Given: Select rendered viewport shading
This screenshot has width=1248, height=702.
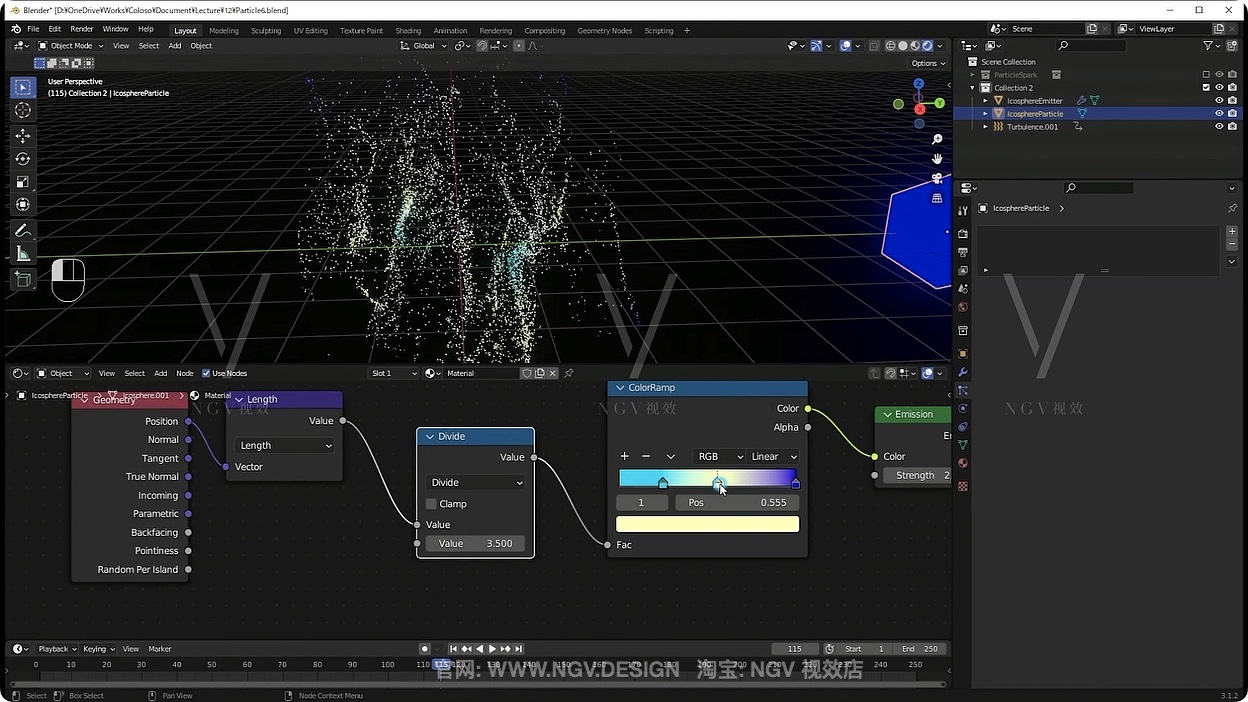Looking at the screenshot, I should (x=927, y=45).
